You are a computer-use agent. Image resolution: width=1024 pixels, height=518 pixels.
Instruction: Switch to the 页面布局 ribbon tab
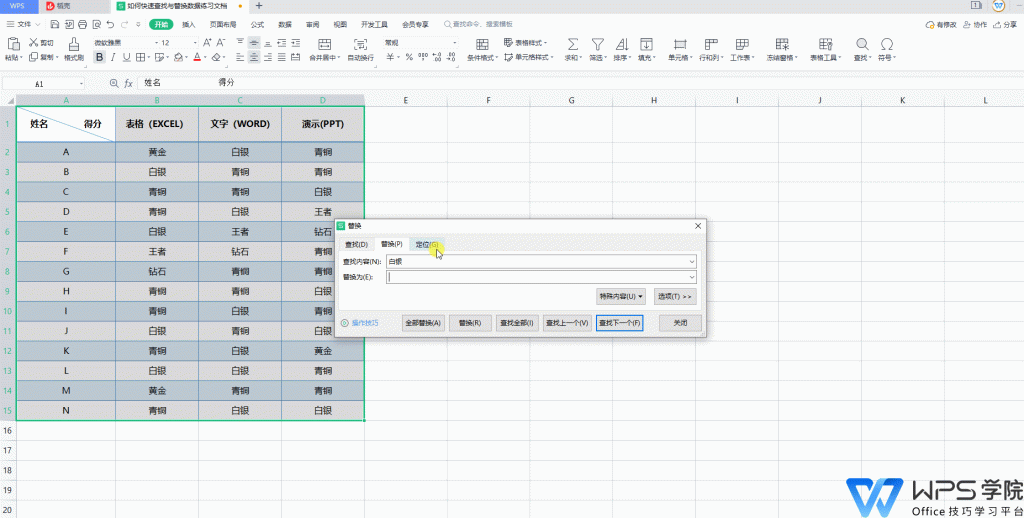(x=223, y=25)
